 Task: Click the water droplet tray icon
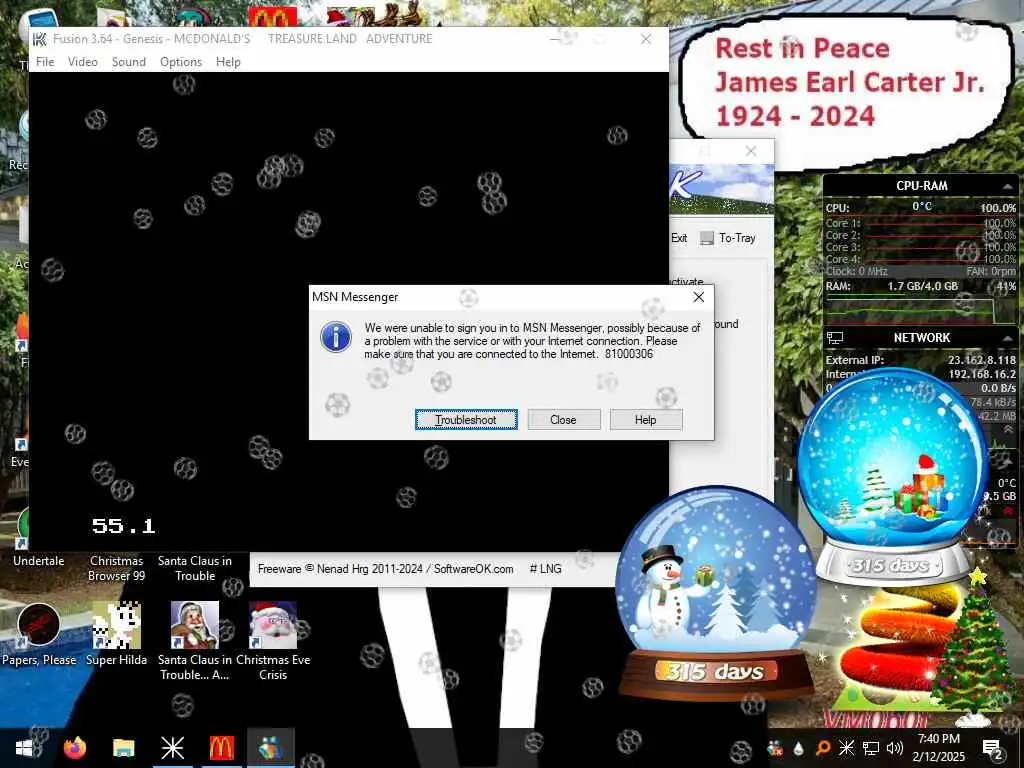click(799, 748)
